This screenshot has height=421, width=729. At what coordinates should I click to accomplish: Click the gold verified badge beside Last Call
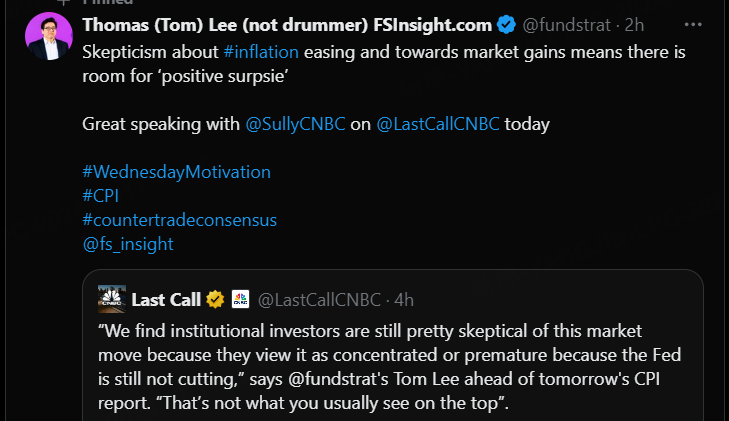pos(215,299)
